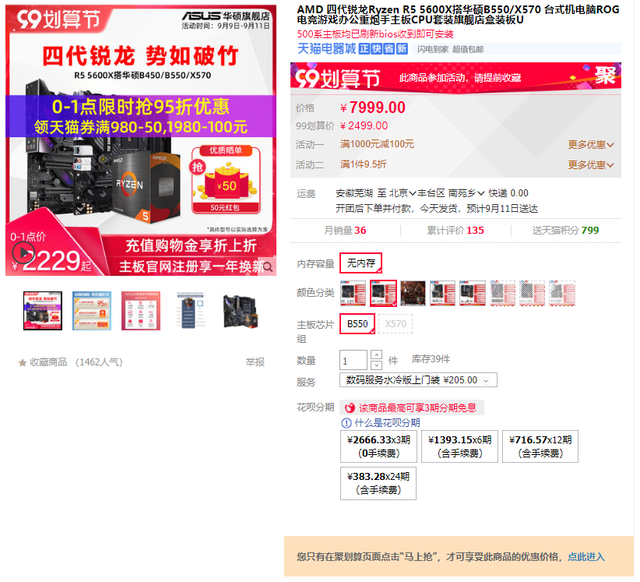This screenshot has width=640, height=582.
Task: Click 举报 report link
Action: pos(255,362)
